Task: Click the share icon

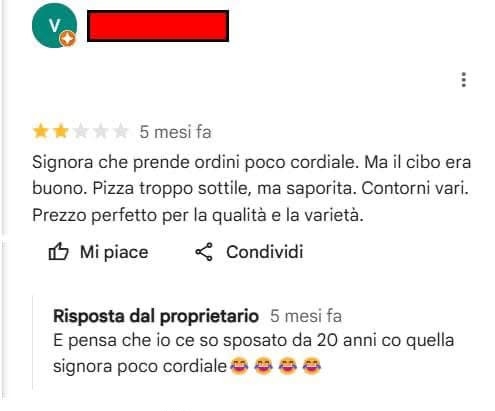Action: pyautogui.click(x=204, y=252)
